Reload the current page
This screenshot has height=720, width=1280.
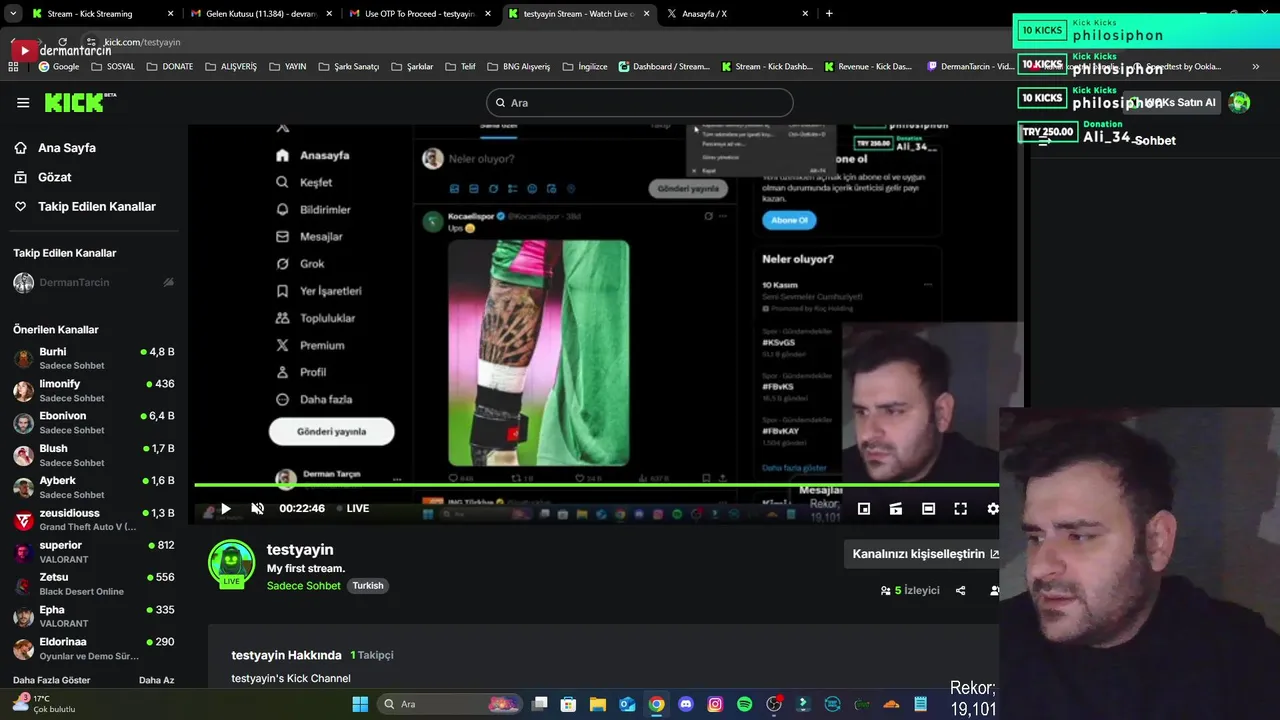(x=62, y=42)
